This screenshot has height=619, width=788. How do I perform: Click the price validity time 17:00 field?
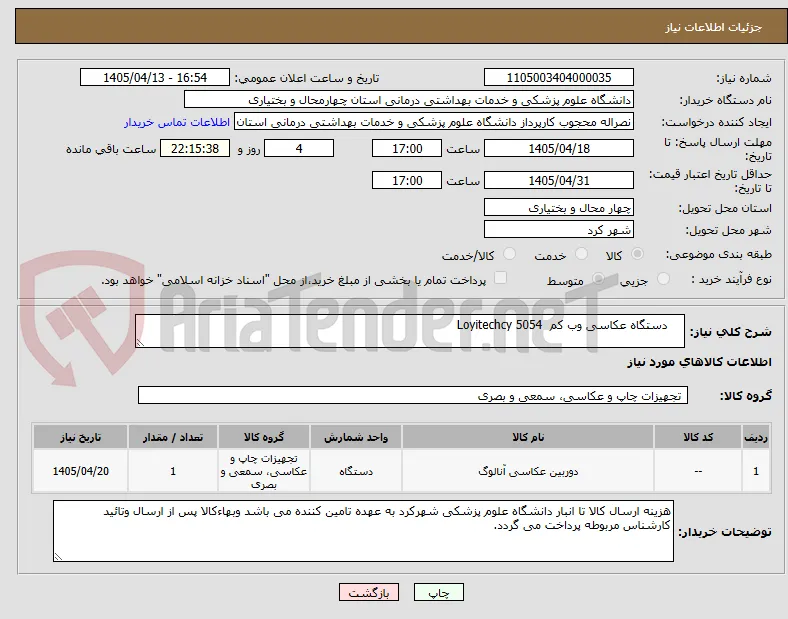point(407,180)
